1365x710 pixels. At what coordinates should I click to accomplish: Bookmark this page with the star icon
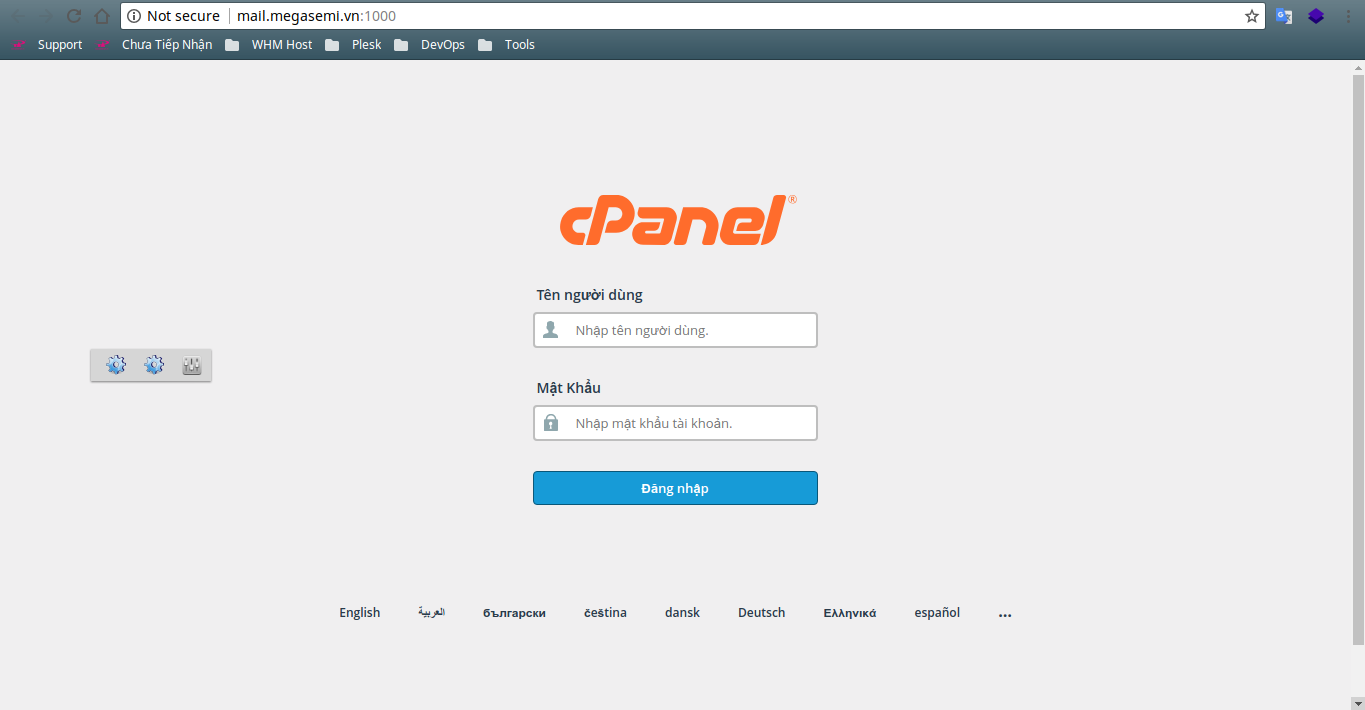[x=1252, y=16]
